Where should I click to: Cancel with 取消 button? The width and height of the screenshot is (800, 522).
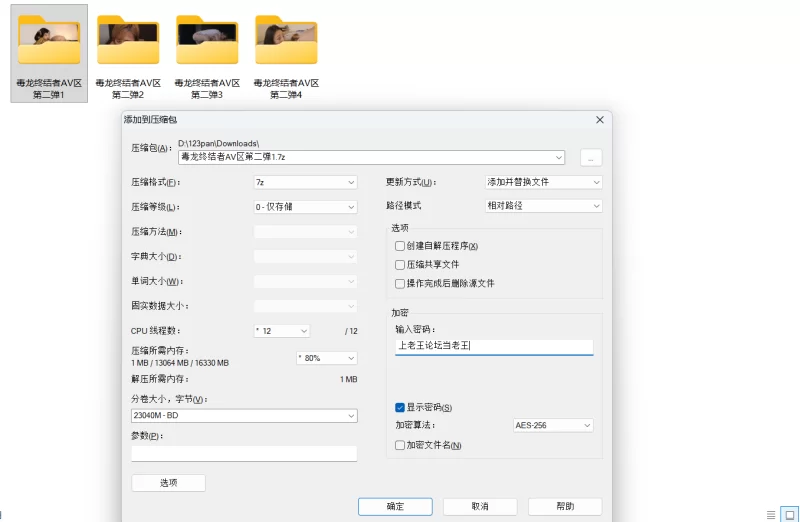click(480, 506)
